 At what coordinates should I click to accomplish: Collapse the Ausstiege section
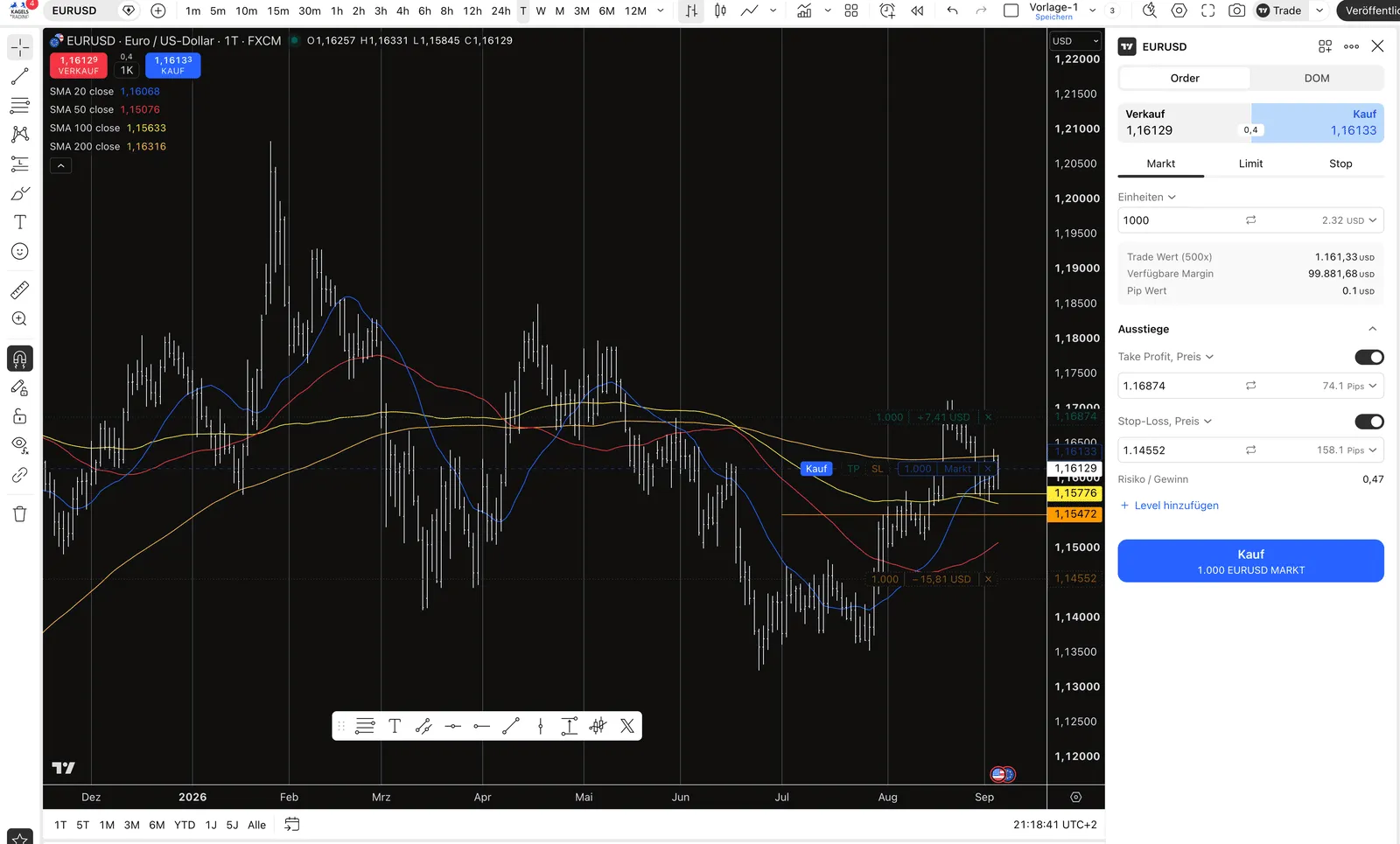(x=1373, y=329)
